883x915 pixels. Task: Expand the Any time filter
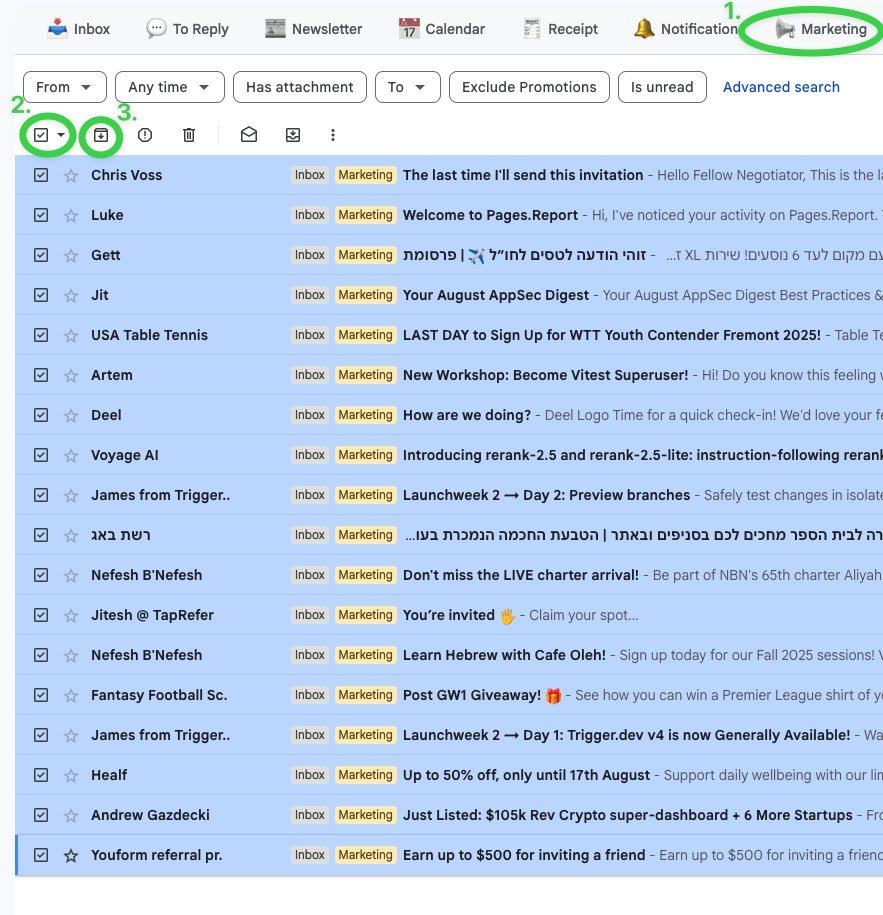pos(169,87)
